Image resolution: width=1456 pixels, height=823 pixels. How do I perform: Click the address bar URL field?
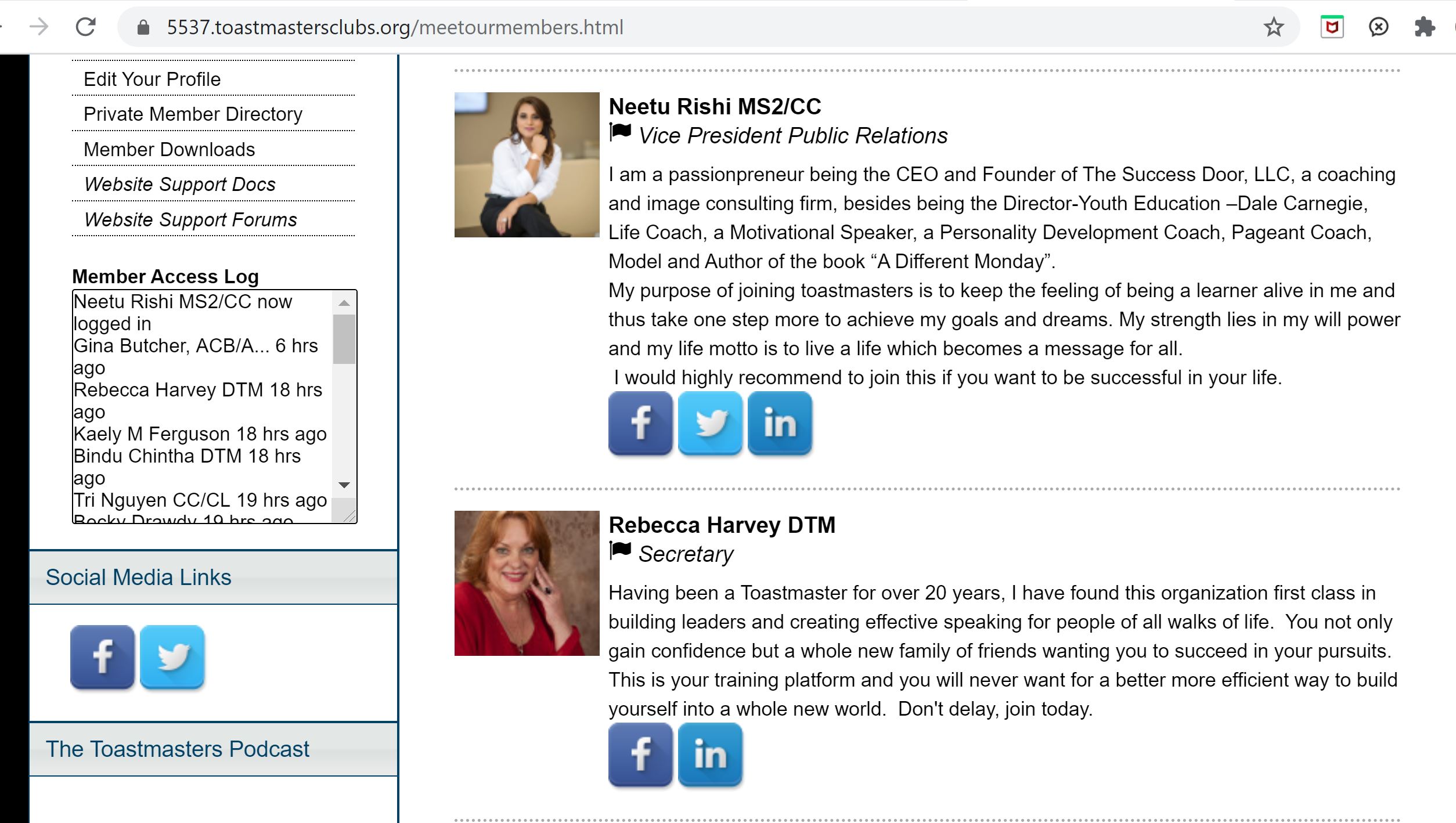click(x=395, y=27)
